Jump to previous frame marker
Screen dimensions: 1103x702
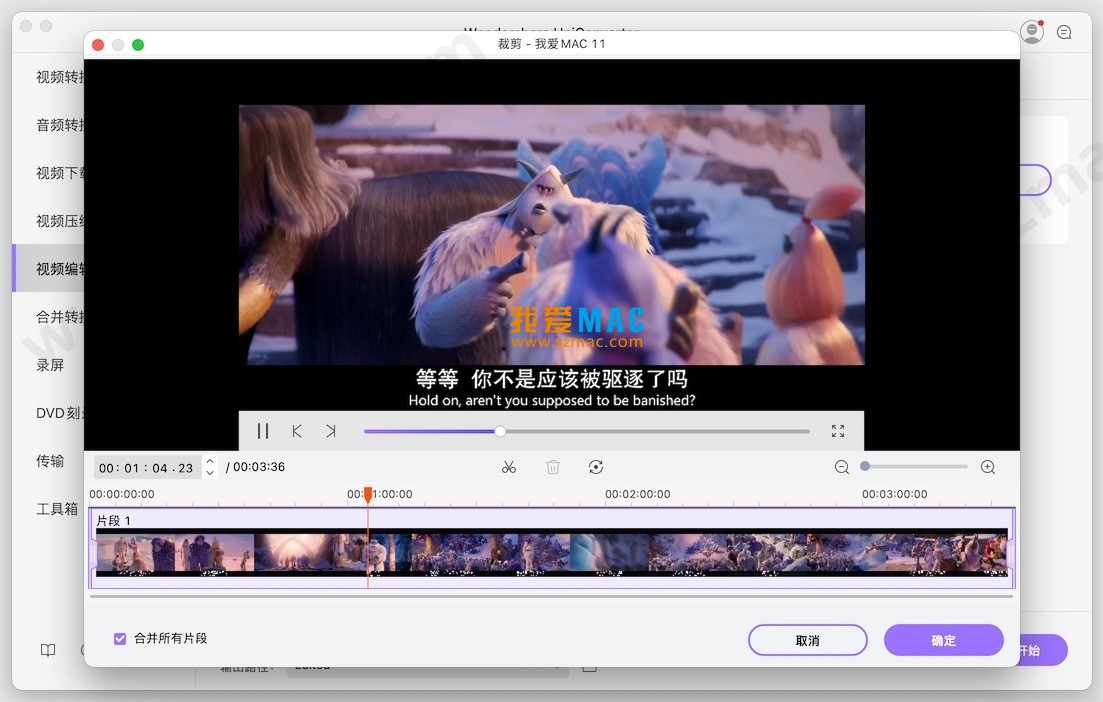pos(297,430)
